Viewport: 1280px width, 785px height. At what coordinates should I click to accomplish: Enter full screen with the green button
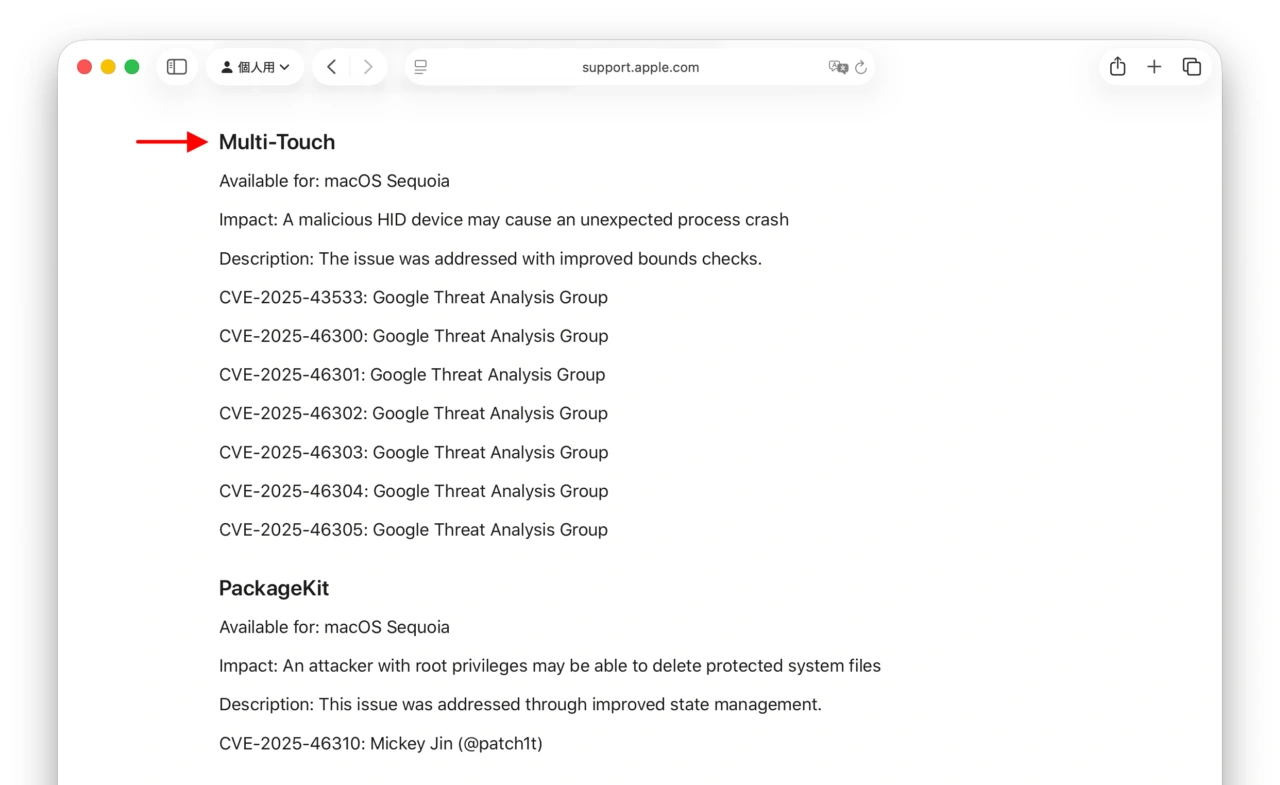[132, 67]
